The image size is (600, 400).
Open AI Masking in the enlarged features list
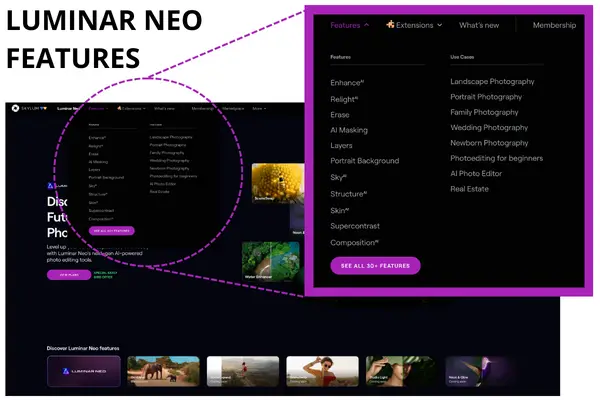[349, 130]
